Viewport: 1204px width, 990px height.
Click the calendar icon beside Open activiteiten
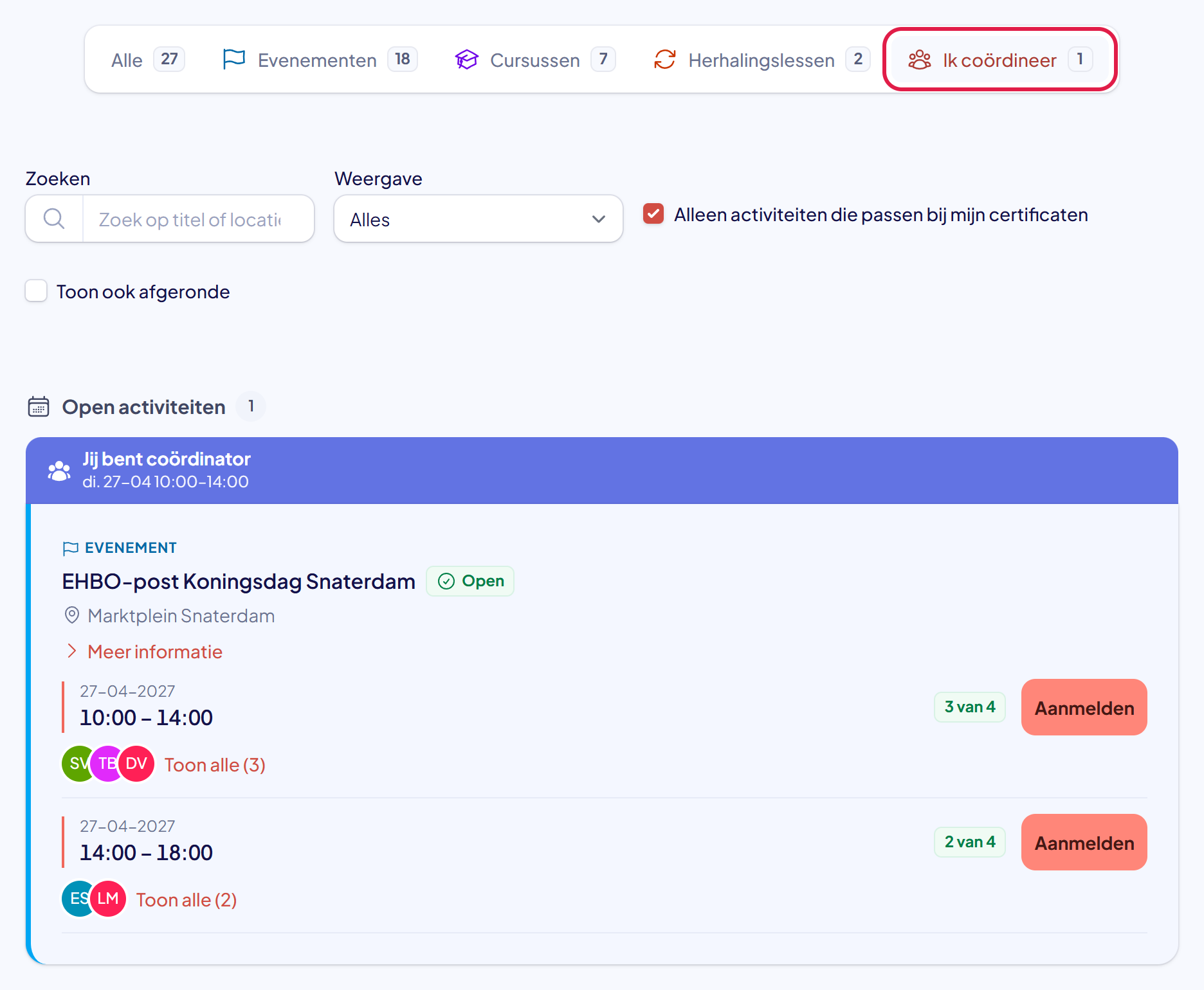39,406
